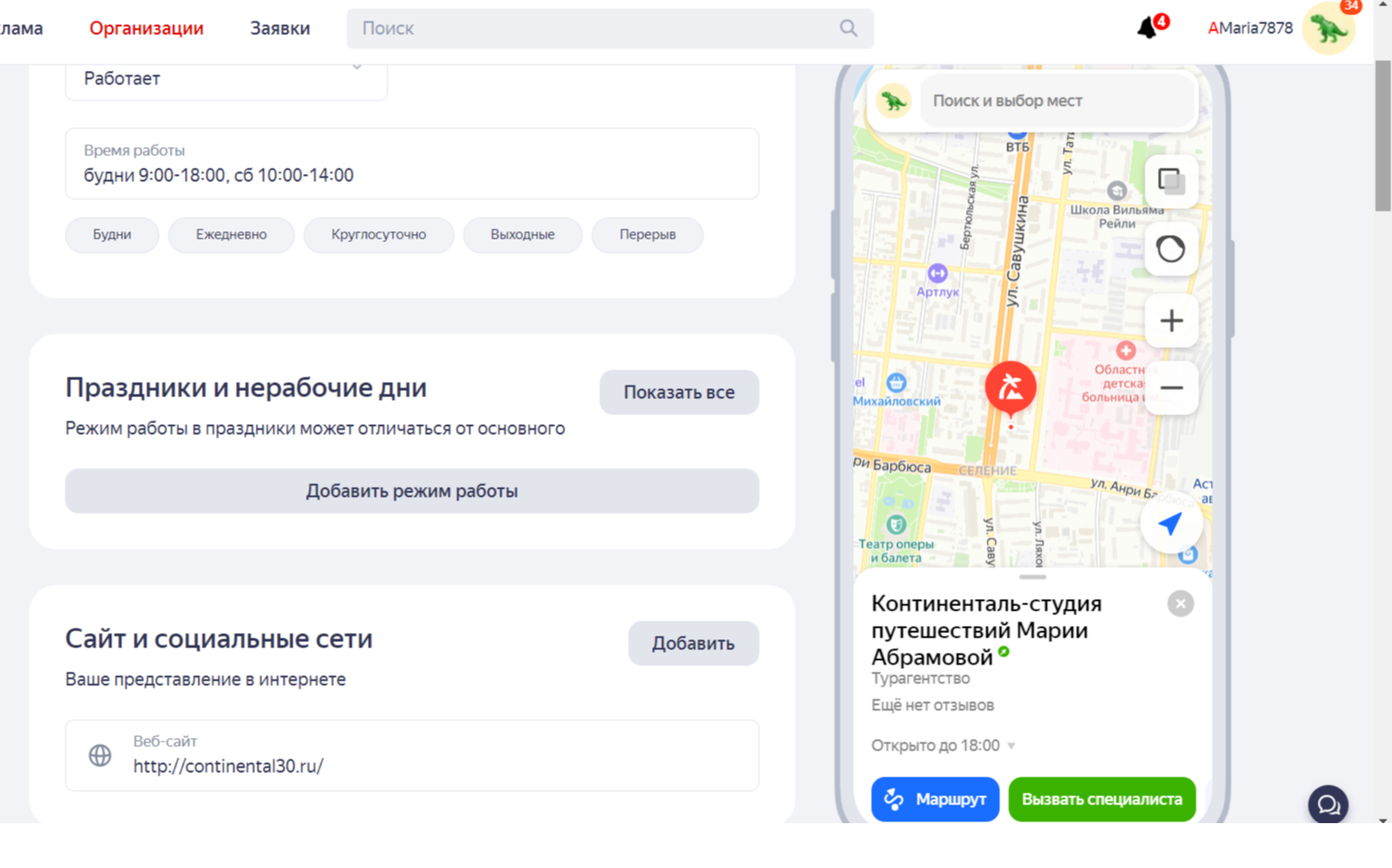The image size is (1392, 868).
Task: Open the notifications bell
Action: (x=1147, y=29)
